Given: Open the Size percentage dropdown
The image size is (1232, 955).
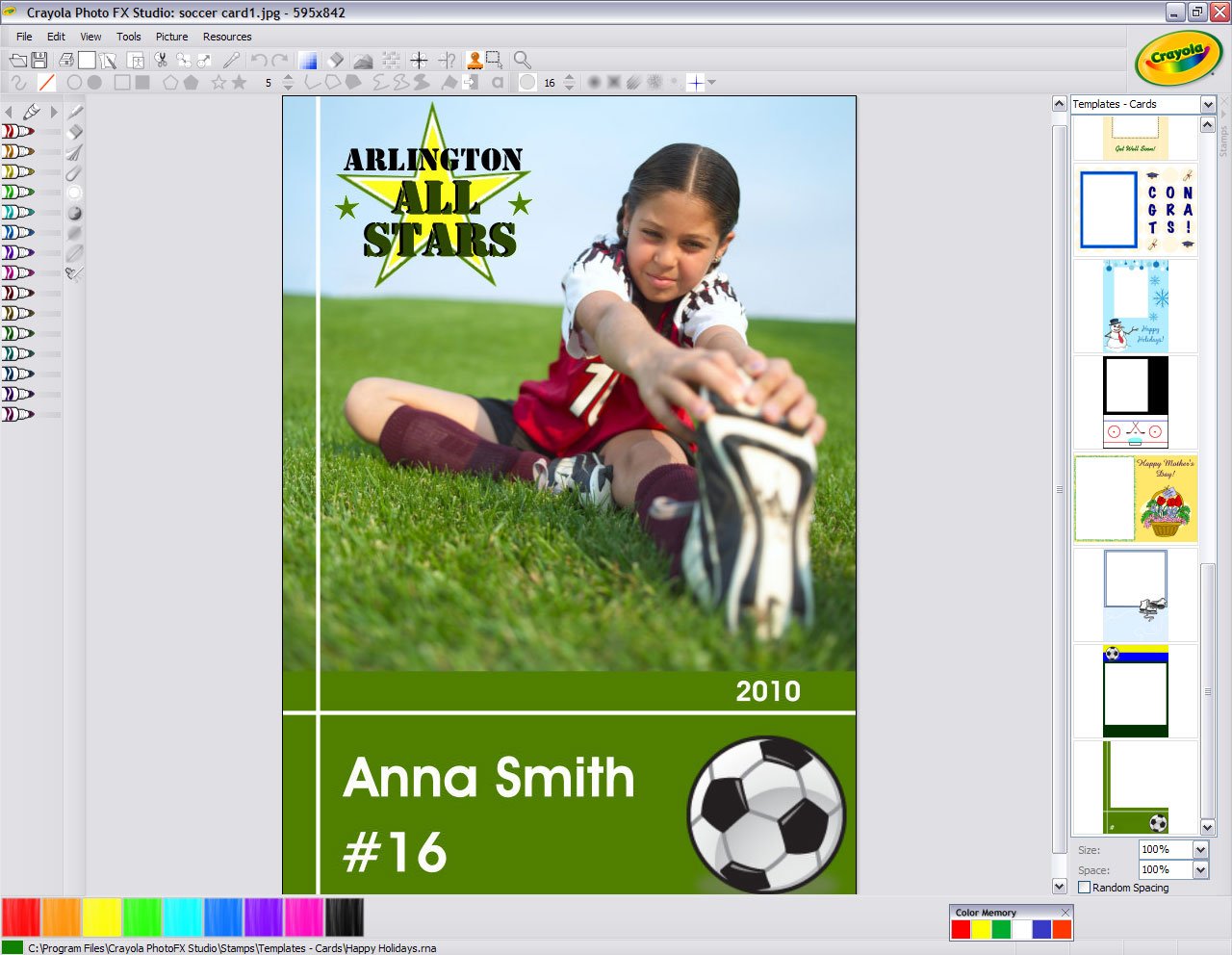Looking at the screenshot, I should 1199,850.
